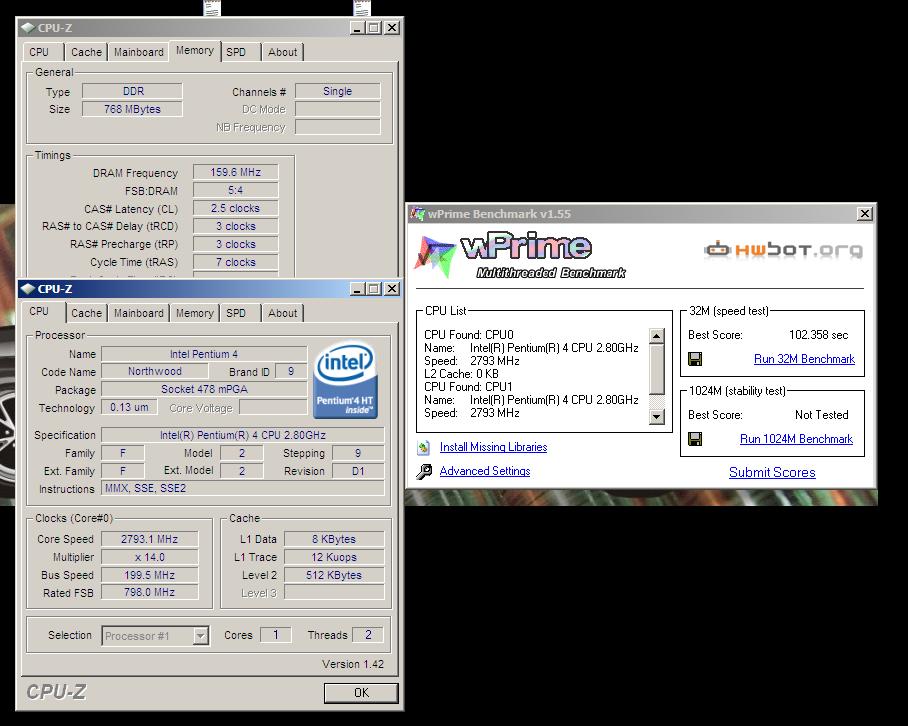Click the save icon in 1024M stability test
908x726 pixels.
point(695,439)
